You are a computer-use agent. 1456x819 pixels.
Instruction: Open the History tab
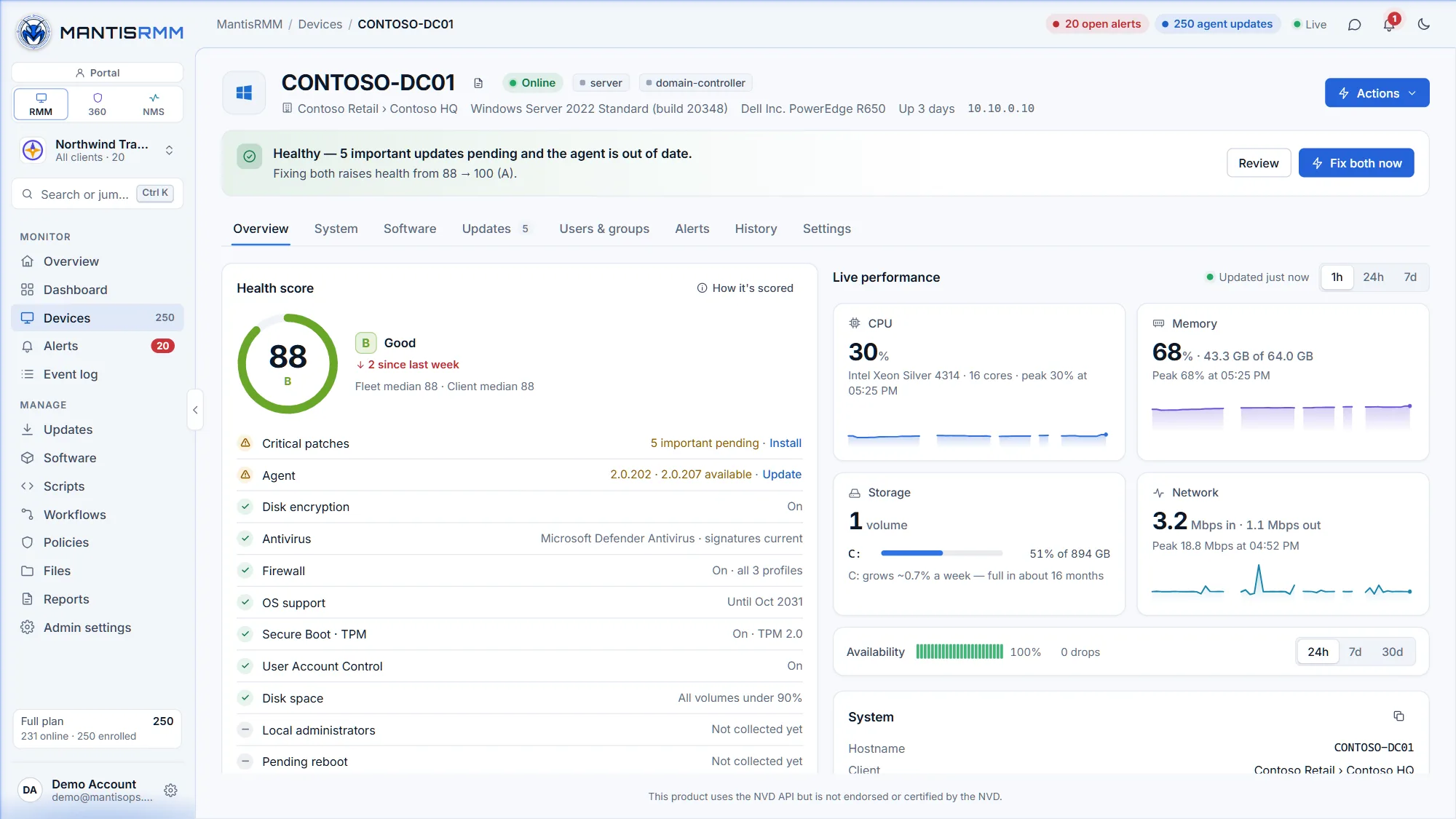(756, 229)
